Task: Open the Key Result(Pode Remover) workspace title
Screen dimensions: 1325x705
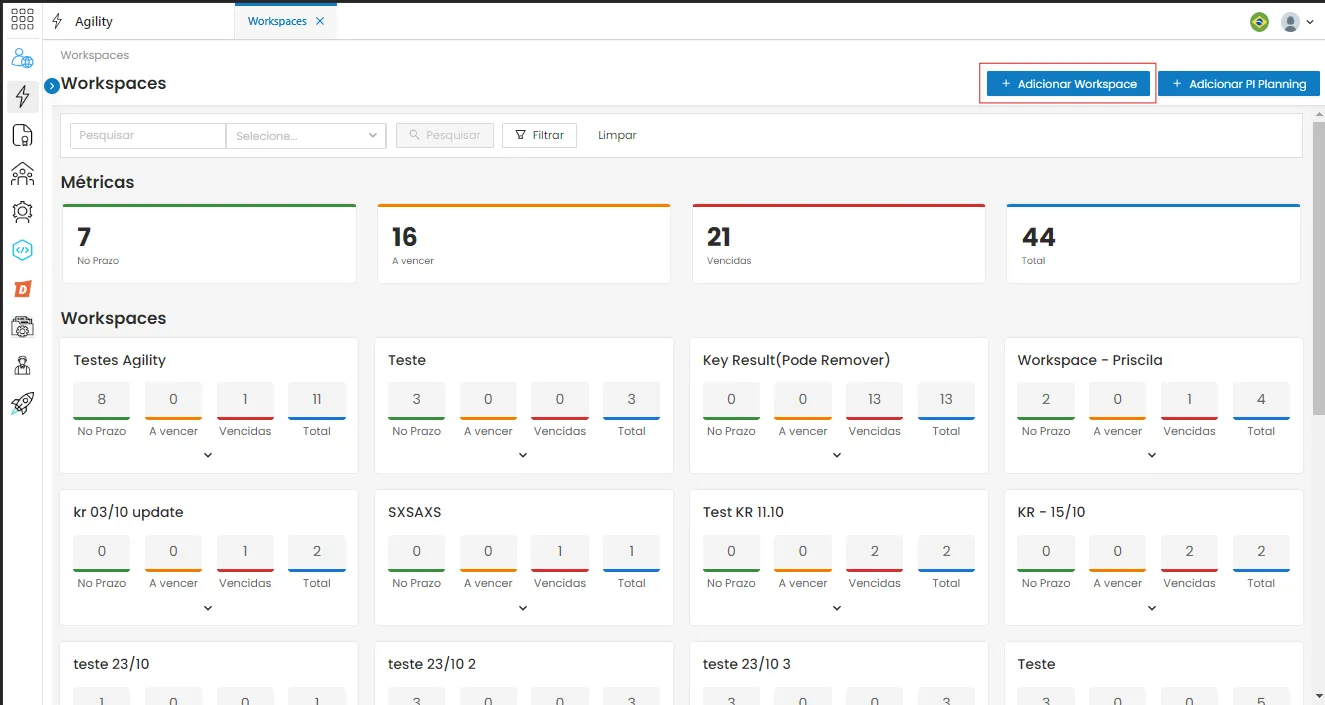Action: click(x=796, y=360)
